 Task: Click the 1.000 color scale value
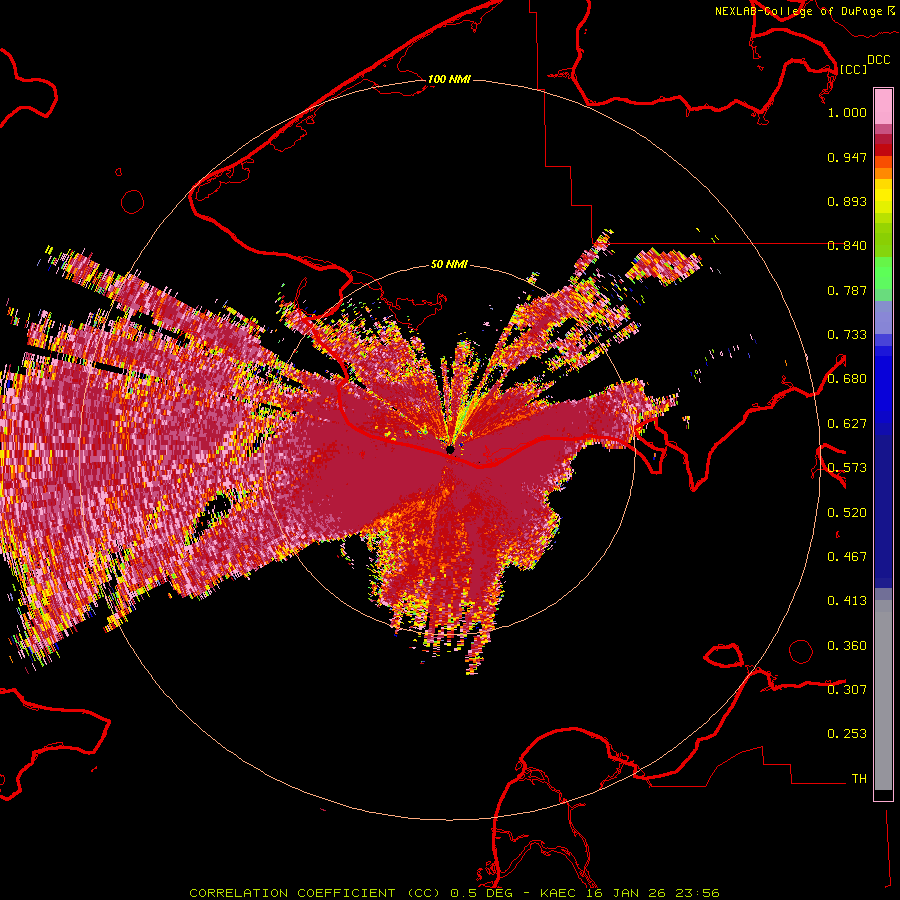pos(847,112)
